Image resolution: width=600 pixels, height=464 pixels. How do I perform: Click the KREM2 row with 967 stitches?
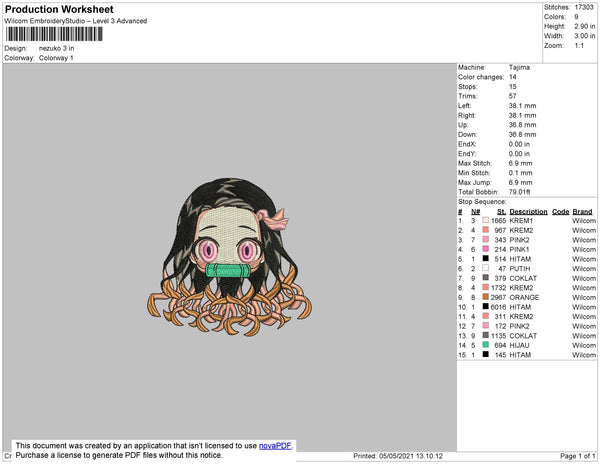527,230
